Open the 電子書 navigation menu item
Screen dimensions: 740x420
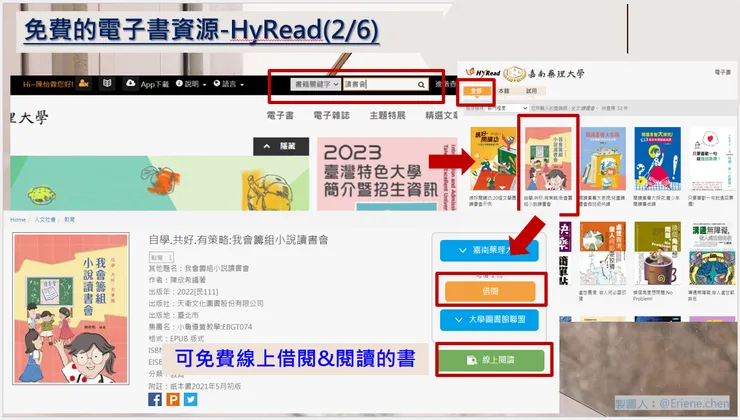pos(280,115)
